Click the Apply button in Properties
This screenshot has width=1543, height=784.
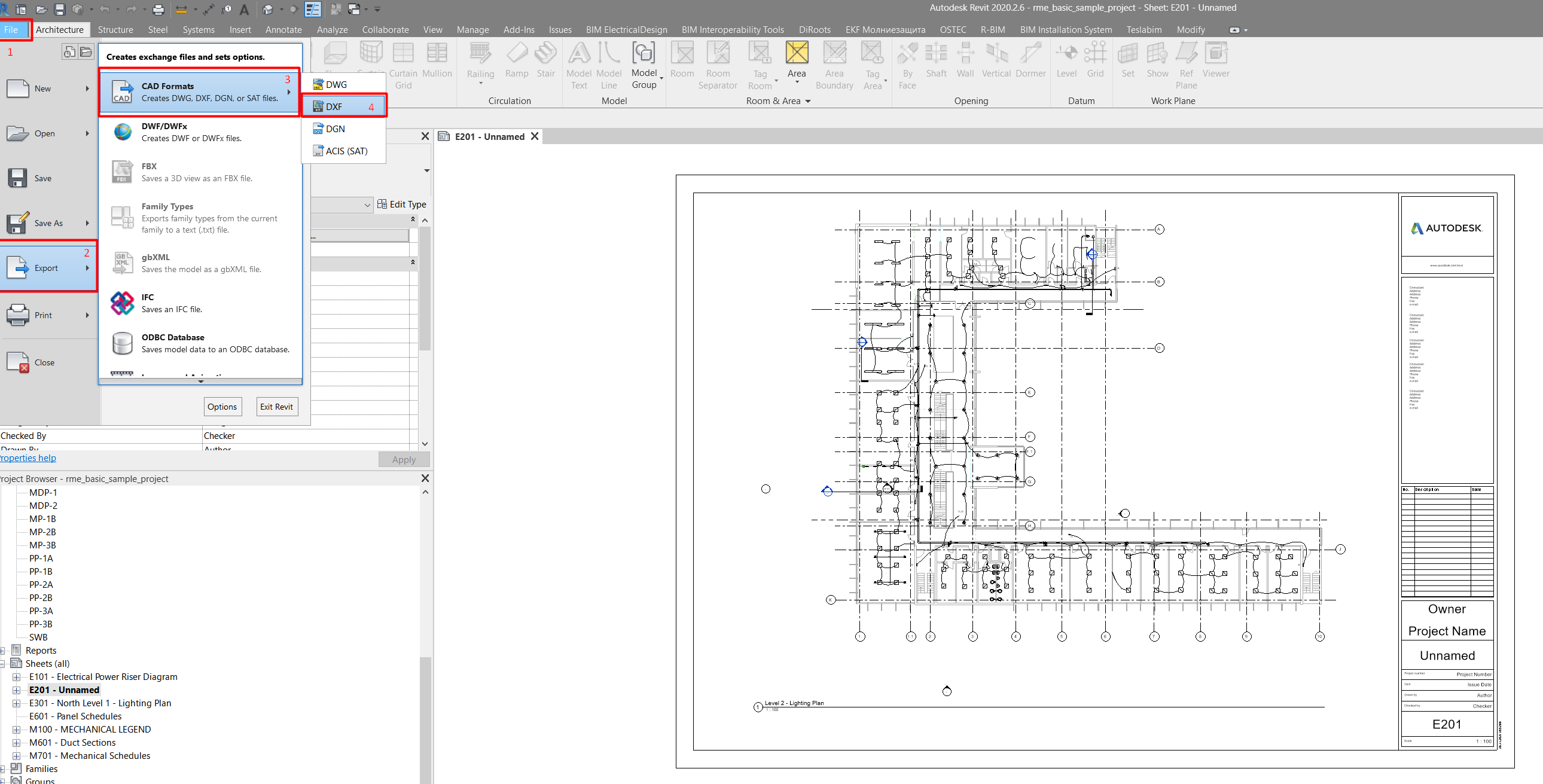pos(404,459)
